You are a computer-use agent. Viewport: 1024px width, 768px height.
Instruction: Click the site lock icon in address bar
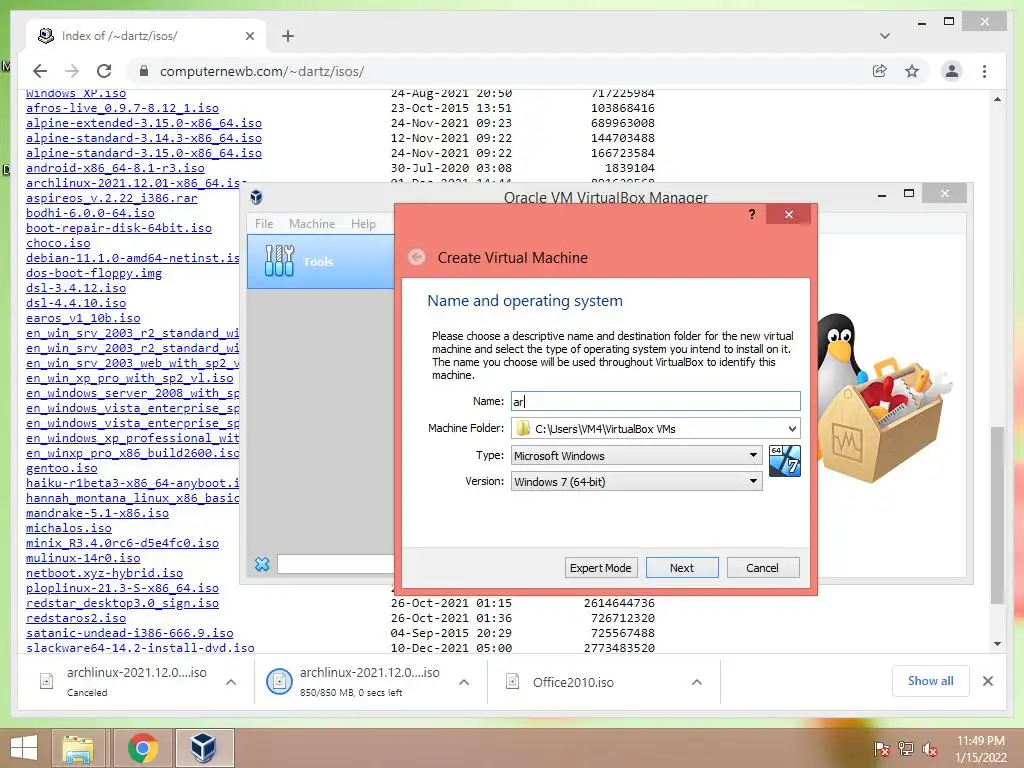[144, 71]
